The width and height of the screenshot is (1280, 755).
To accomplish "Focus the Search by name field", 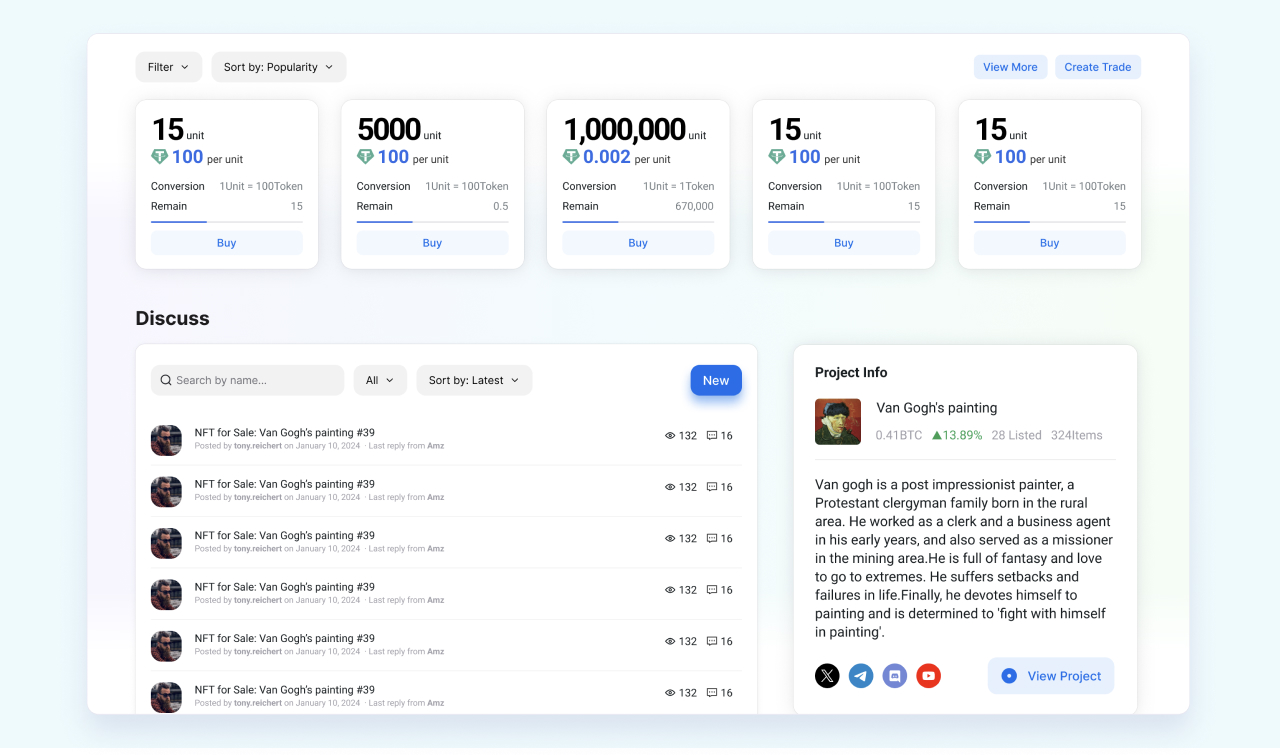I will click(255, 380).
